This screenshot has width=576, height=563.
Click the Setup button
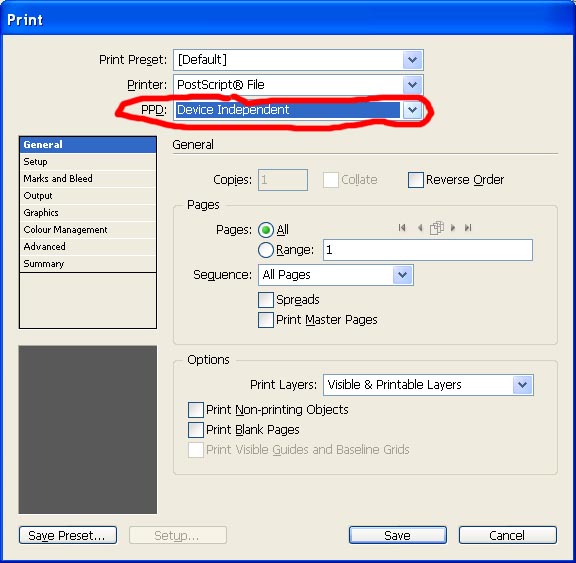click(x=178, y=535)
